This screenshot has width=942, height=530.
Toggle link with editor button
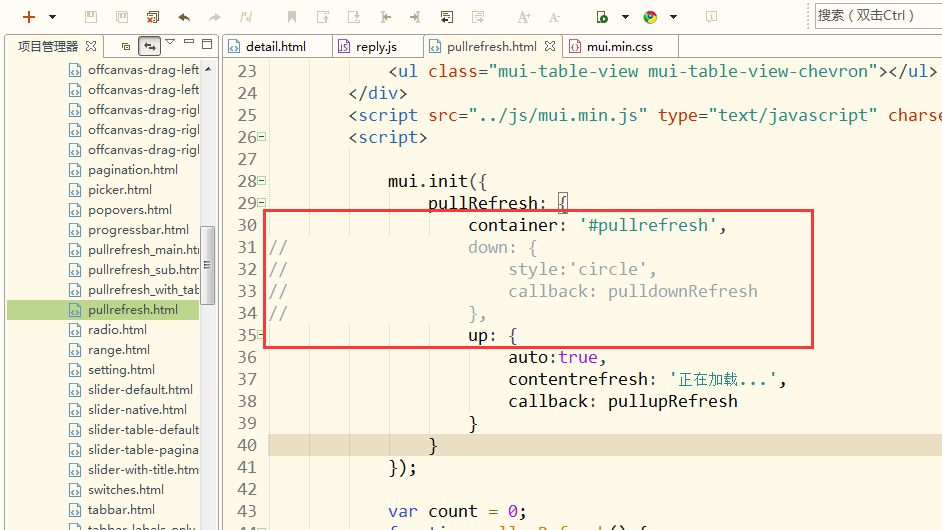pos(150,46)
